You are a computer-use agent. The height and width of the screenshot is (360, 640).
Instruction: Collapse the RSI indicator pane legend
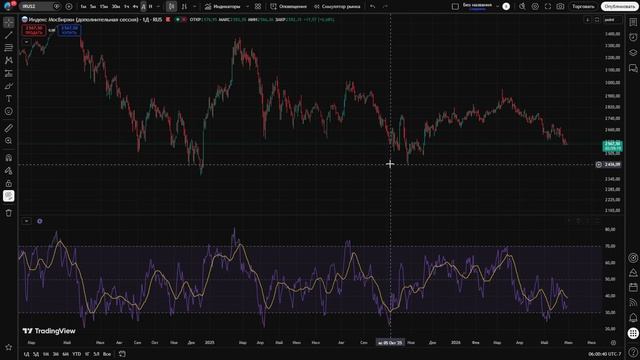27,221
